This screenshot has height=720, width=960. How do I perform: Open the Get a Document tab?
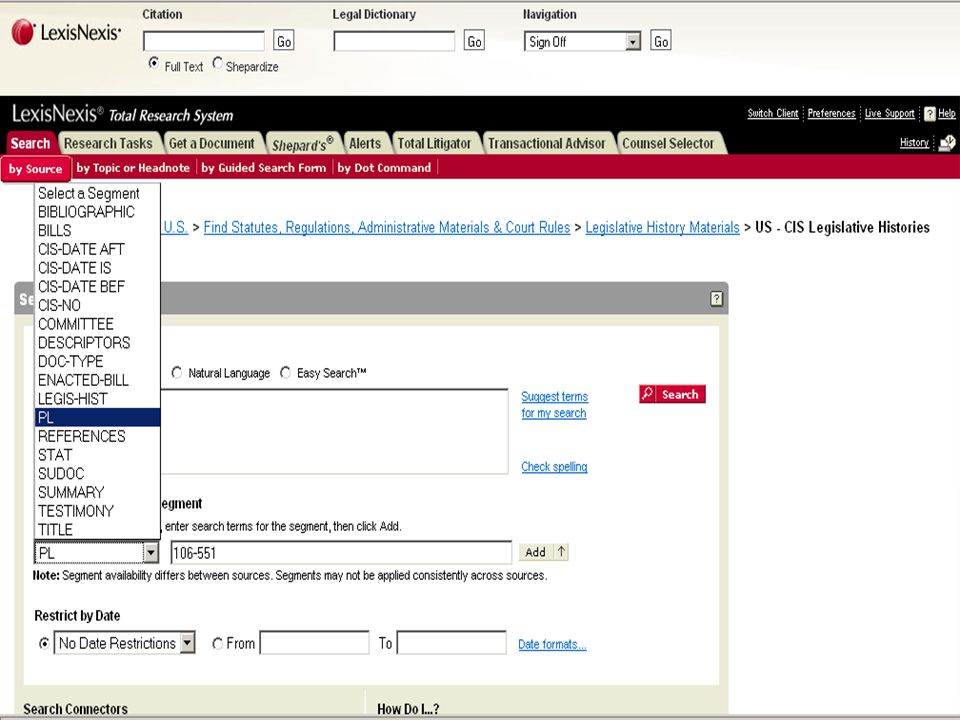pyautogui.click(x=212, y=143)
